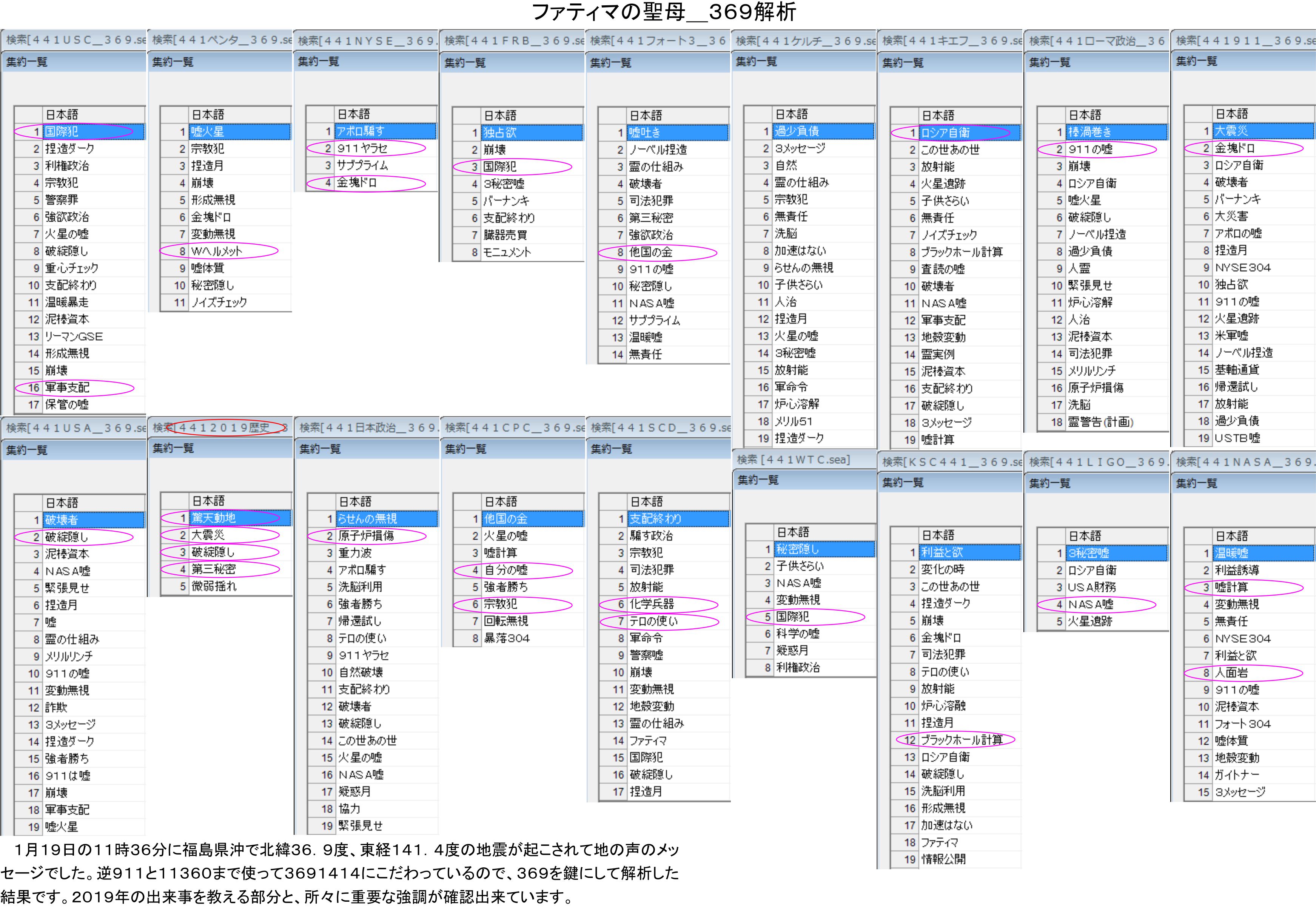This screenshot has height=907, width=1316.
Task: Click 日本語 column header in 441FRB list
Action: click(x=500, y=116)
